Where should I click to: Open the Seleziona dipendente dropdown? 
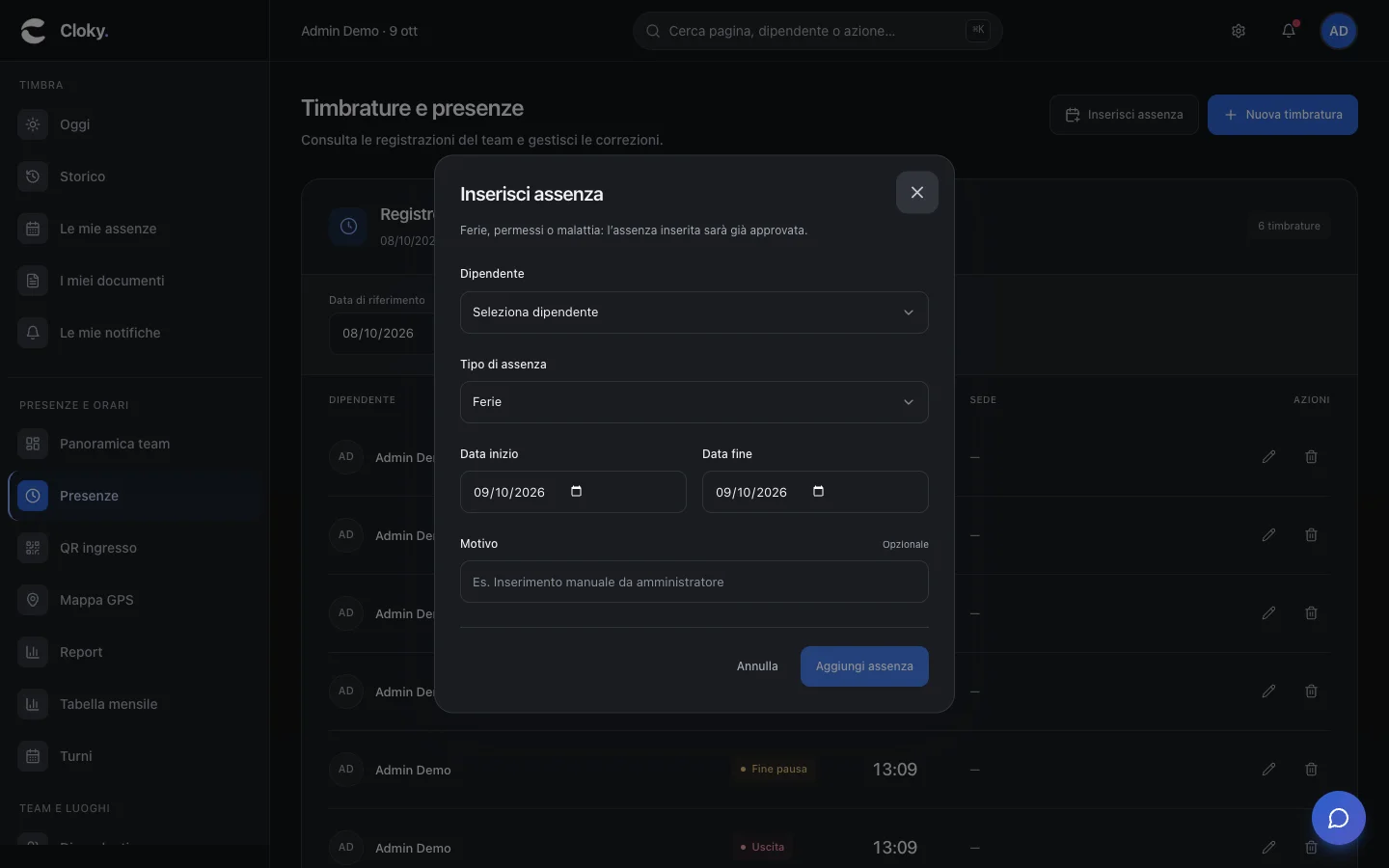click(x=694, y=312)
